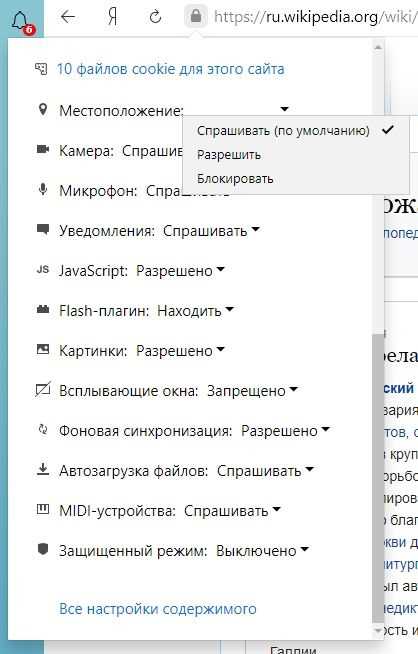This screenshot has width=418, height=654.
Task: Open Автозагрузка файлов Спрашивать dropdown
Action: [x=265, y=471]
